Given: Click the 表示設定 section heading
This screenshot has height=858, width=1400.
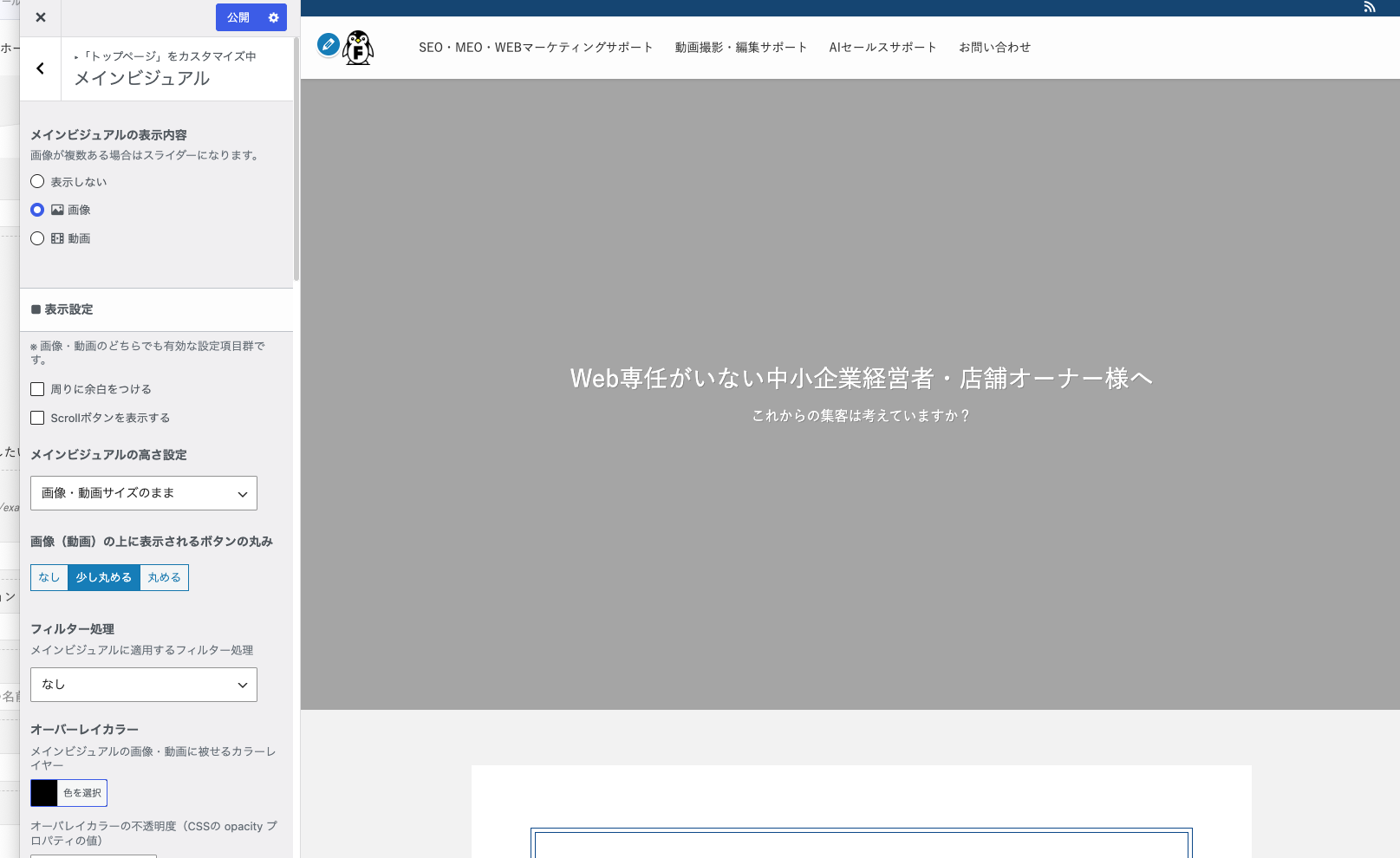Looking at the screenshot, I should point(68,309).
